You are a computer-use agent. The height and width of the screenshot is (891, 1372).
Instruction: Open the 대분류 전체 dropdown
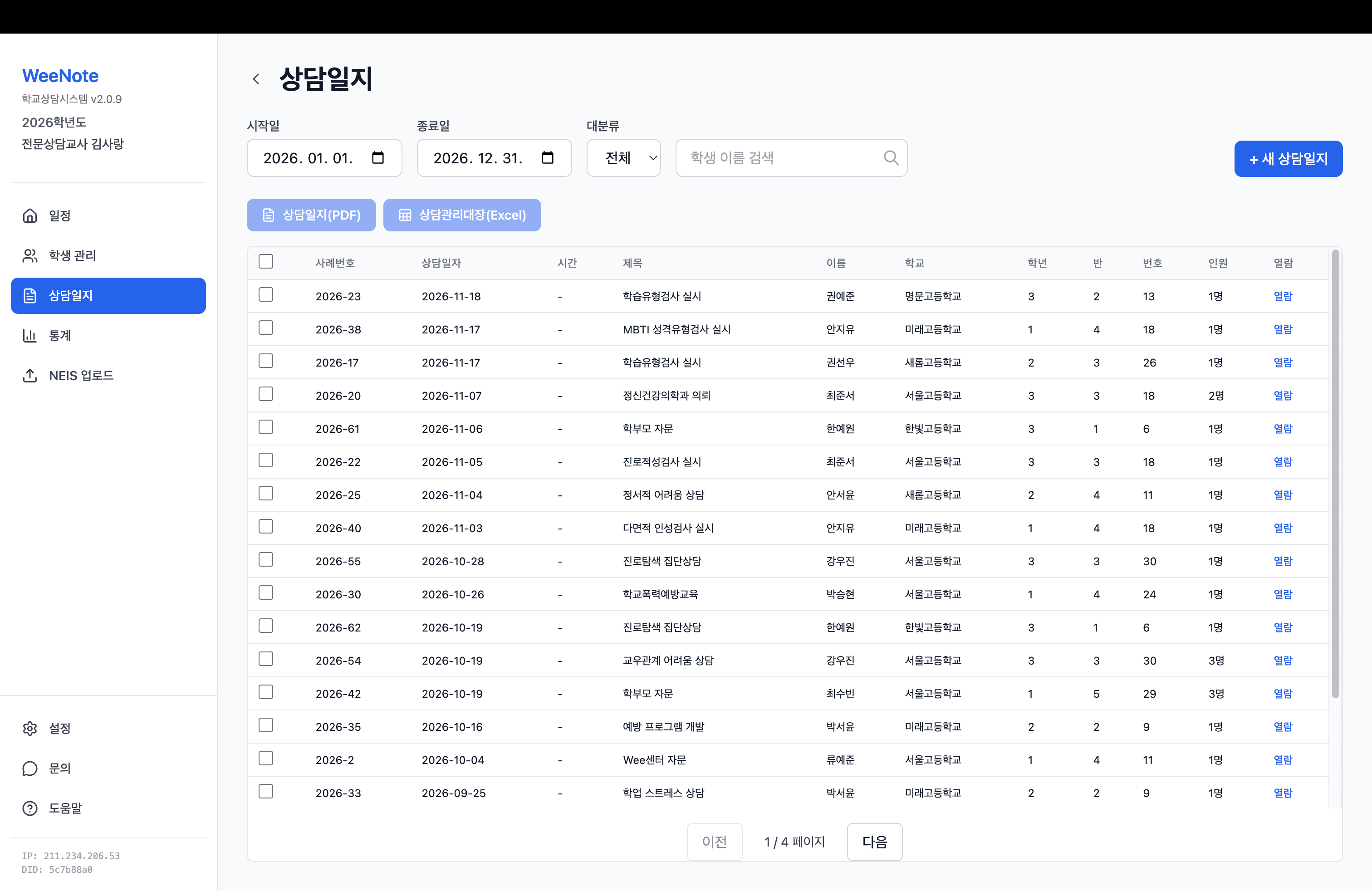(x=623, y=157)
